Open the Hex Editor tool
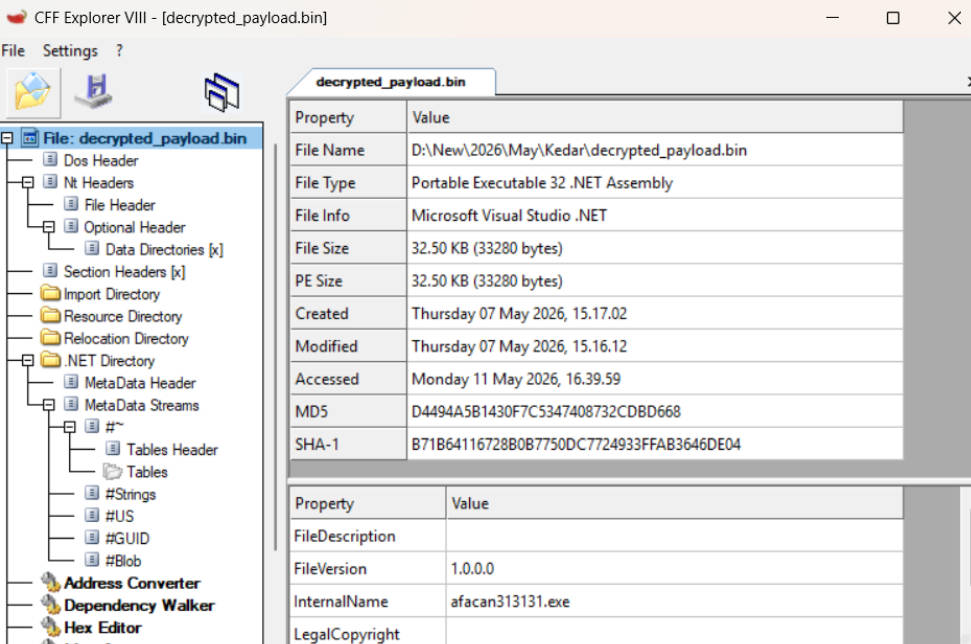Image resolution: width=971 pixels, height=644 pixels. (x=103, y=628)
